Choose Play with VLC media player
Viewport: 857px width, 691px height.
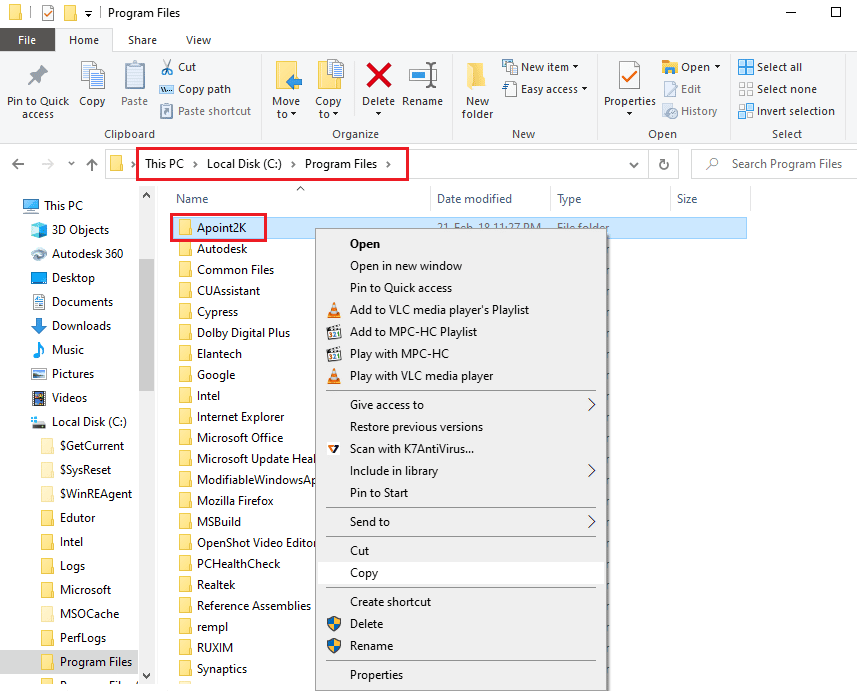421,376
